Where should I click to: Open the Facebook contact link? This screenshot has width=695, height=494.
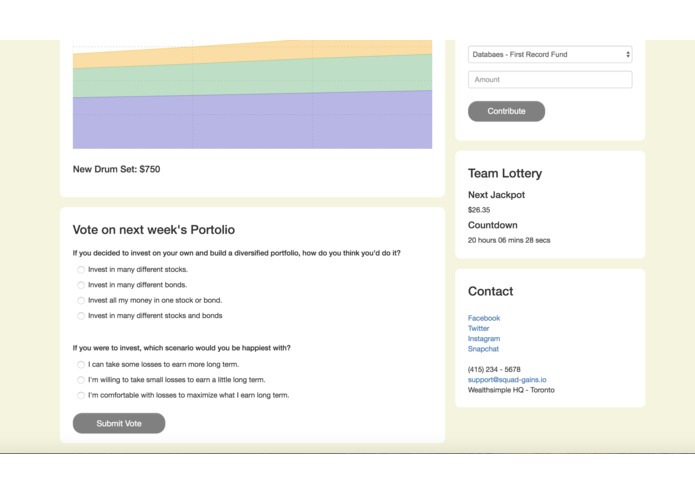tap(484, 318)
